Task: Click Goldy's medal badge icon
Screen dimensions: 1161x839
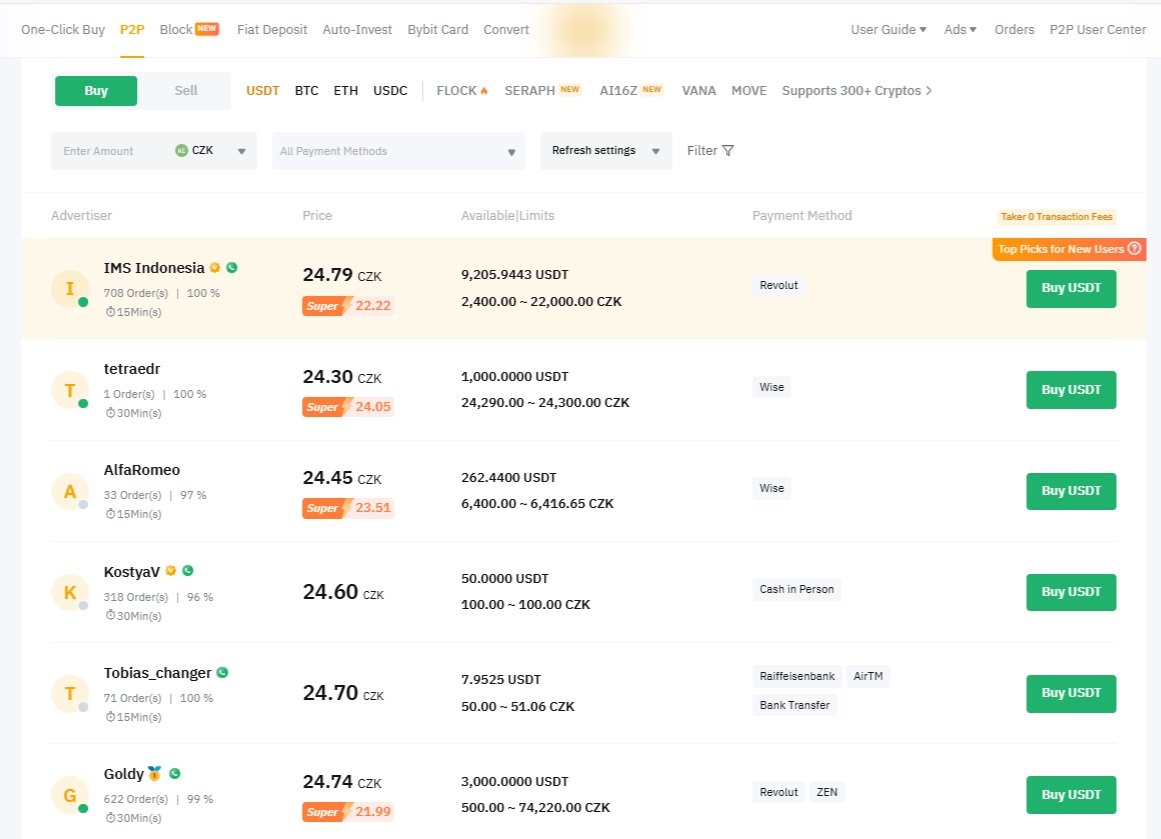Action: pyautogui.click(x=154, y=774)
